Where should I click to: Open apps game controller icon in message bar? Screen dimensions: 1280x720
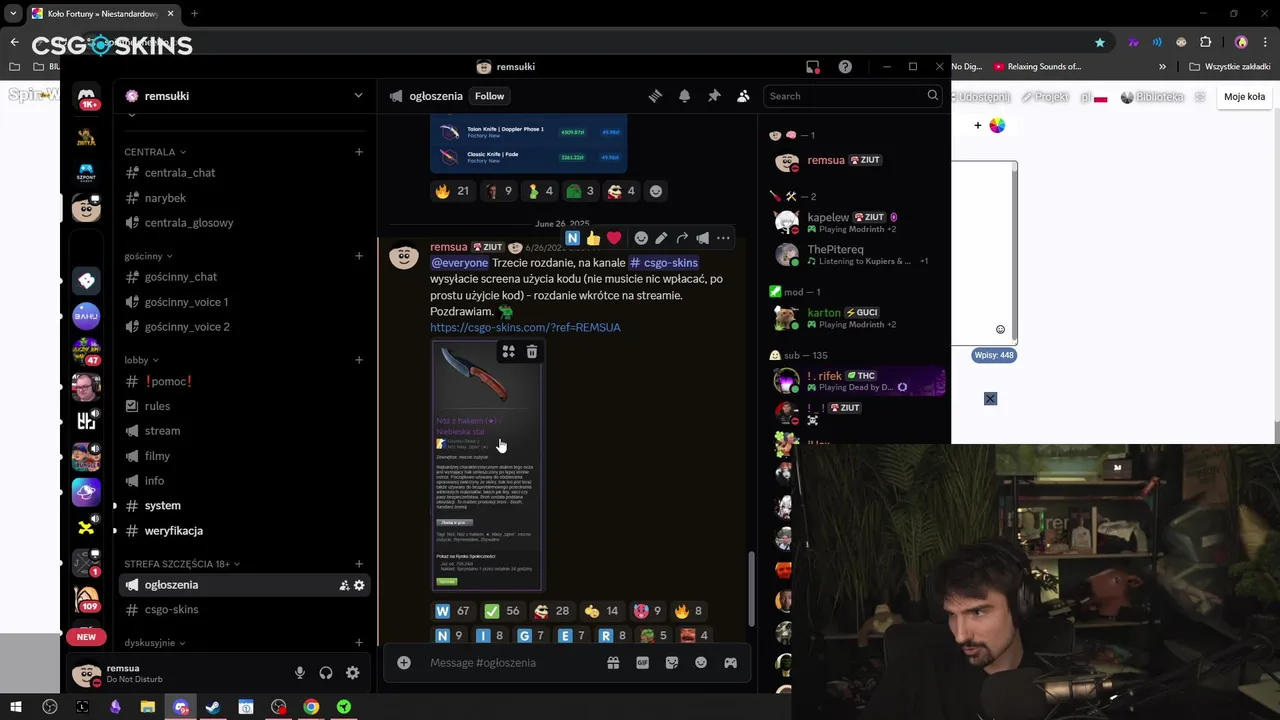click(731, 662)
